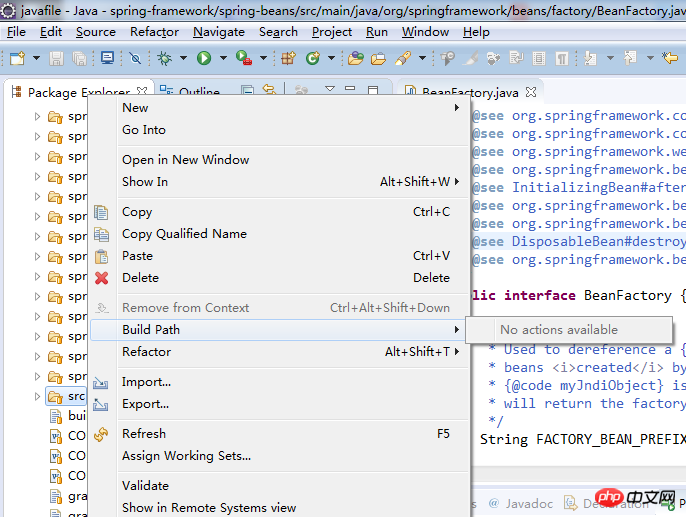Viewport: 686px width, 517px height.
Task: Click the Previous Annotation icon
Action: click(x=630, y=58)
